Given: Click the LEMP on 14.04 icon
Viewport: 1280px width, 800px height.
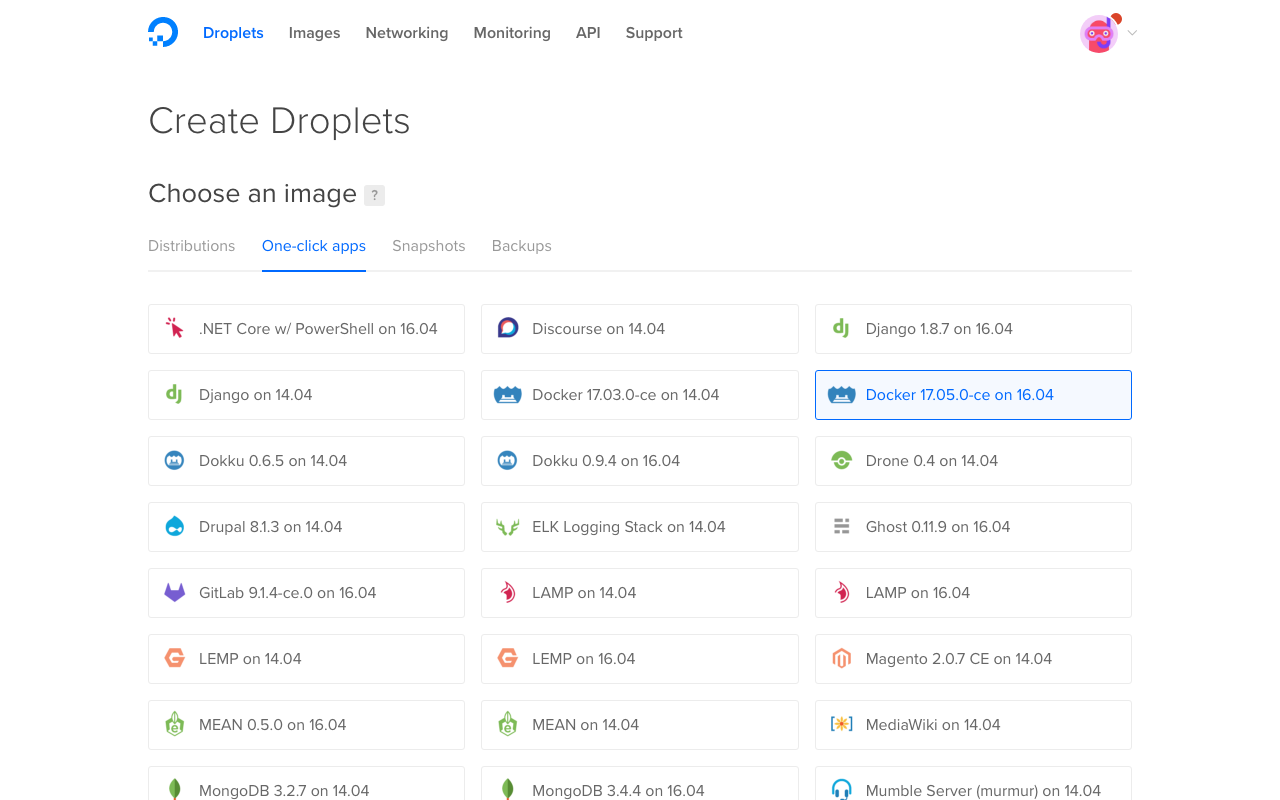Looking at the screenshot, I should click(x=175, y=658).
